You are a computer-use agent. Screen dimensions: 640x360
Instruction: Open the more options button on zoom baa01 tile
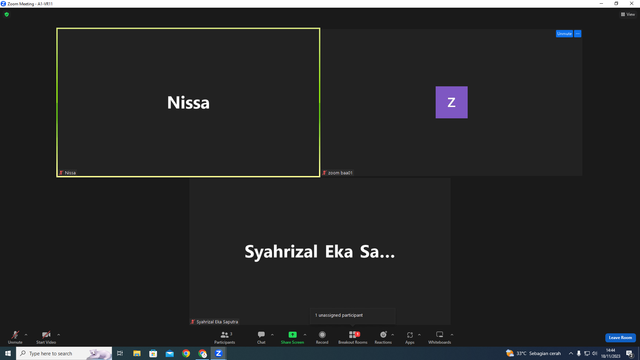tap(578, 34)
